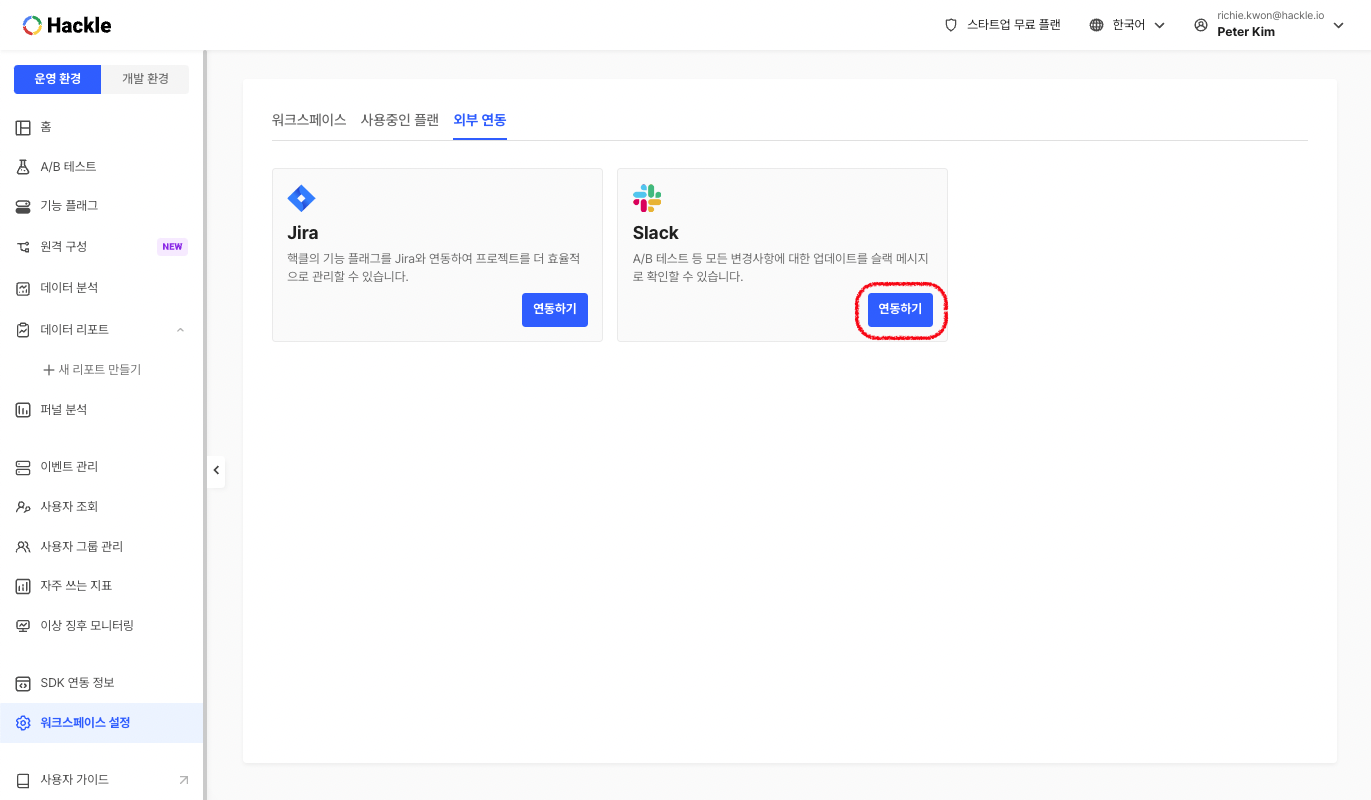Viewport: 1371px width, 800px height.
Task: Click the 워크스페이스 설정 gear icon
Action: point(23,723)
